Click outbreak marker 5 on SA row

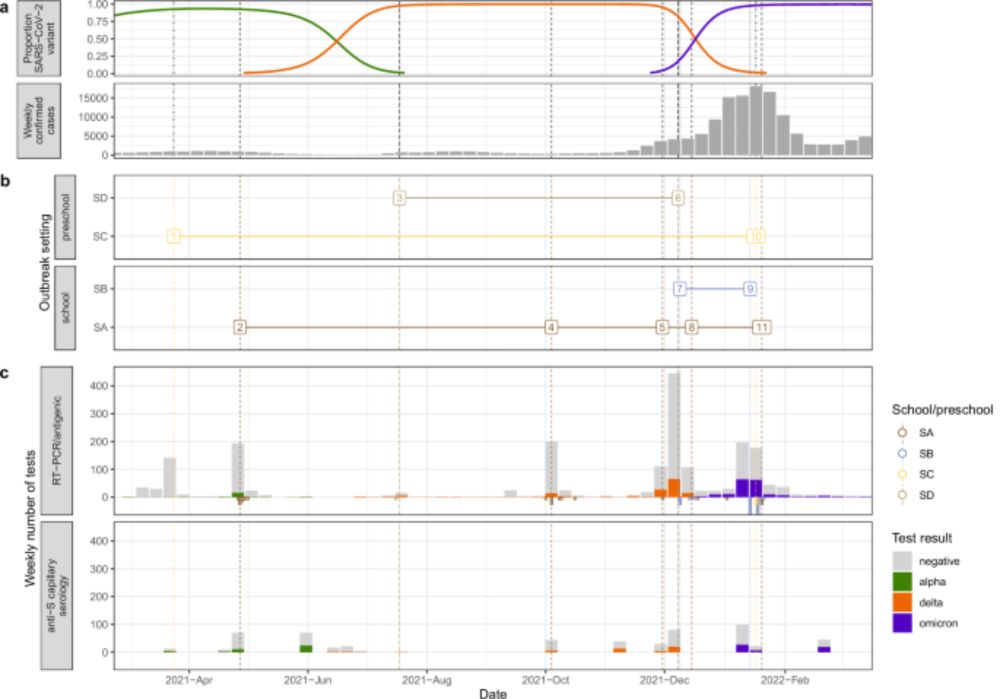coord(662,327)
